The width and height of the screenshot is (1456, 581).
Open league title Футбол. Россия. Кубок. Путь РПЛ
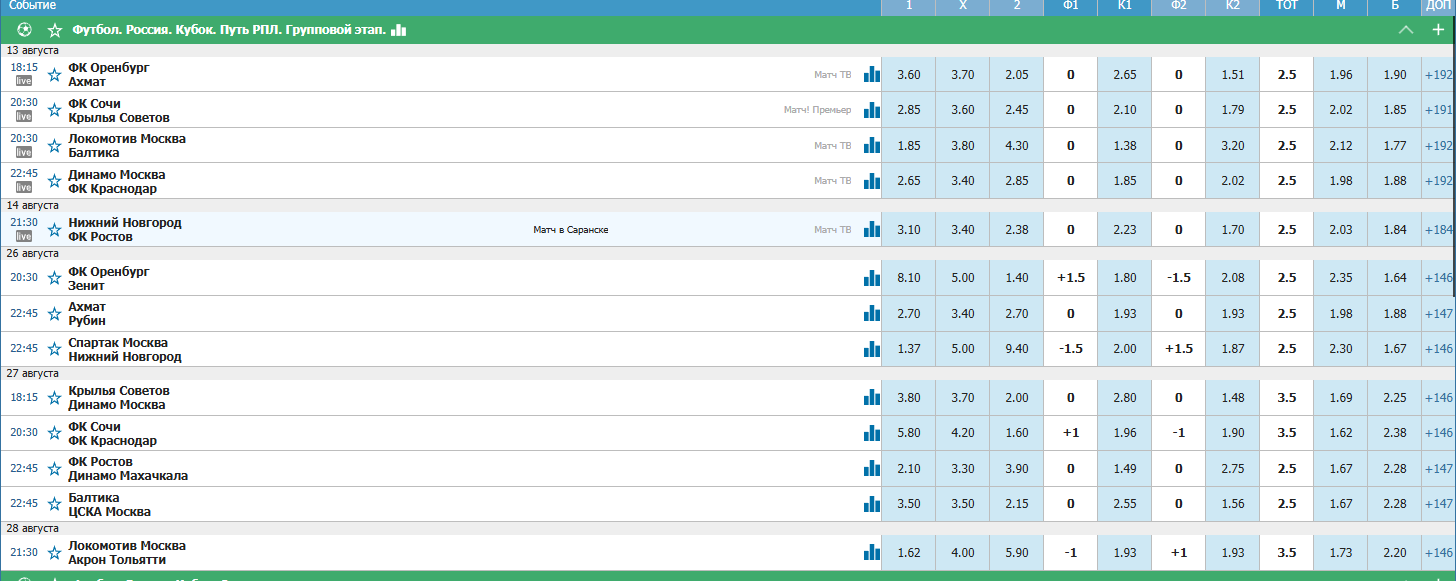click(x=229, y=30)
